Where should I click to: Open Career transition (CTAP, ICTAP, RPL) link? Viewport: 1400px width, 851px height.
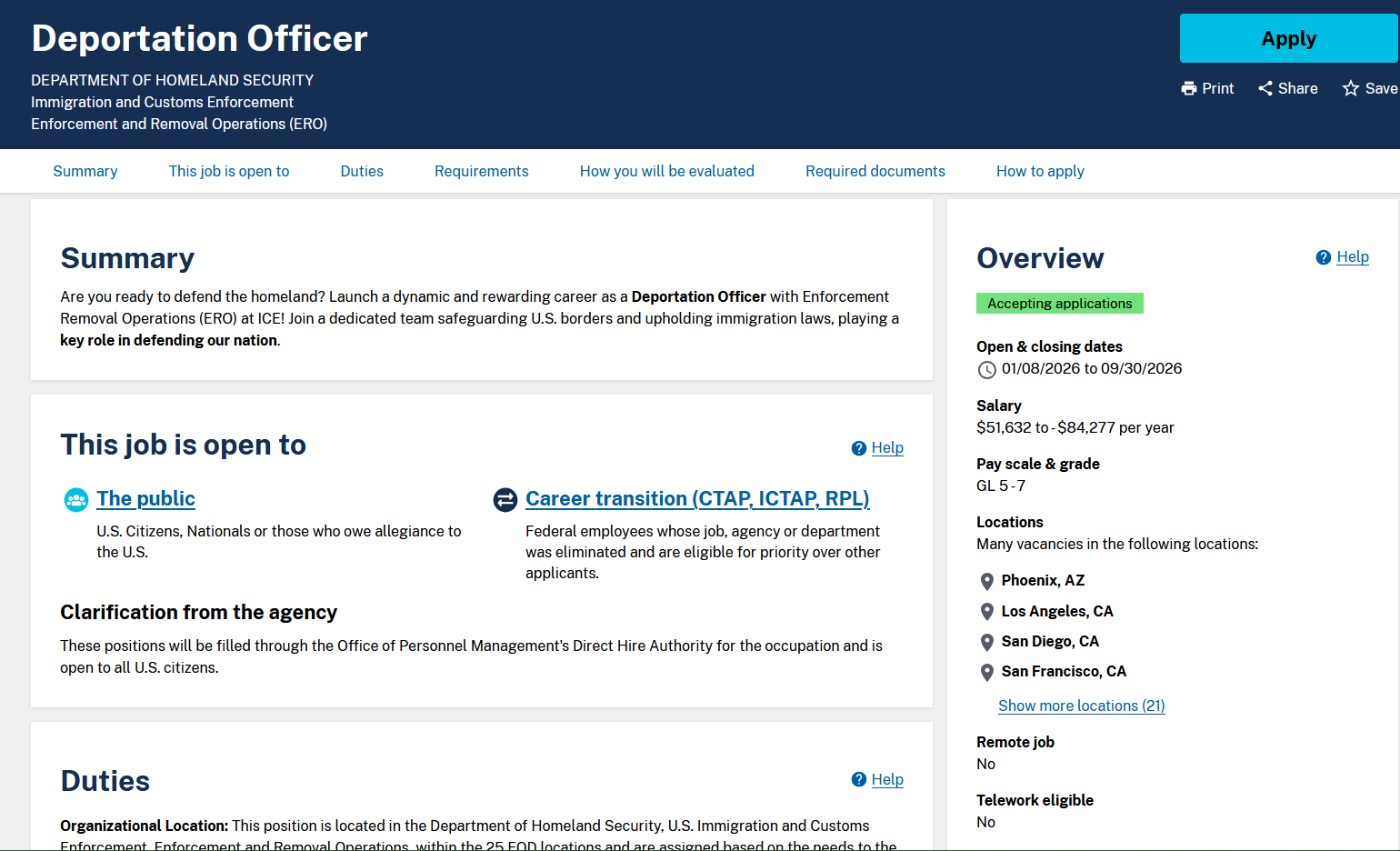tap(697, 498)
